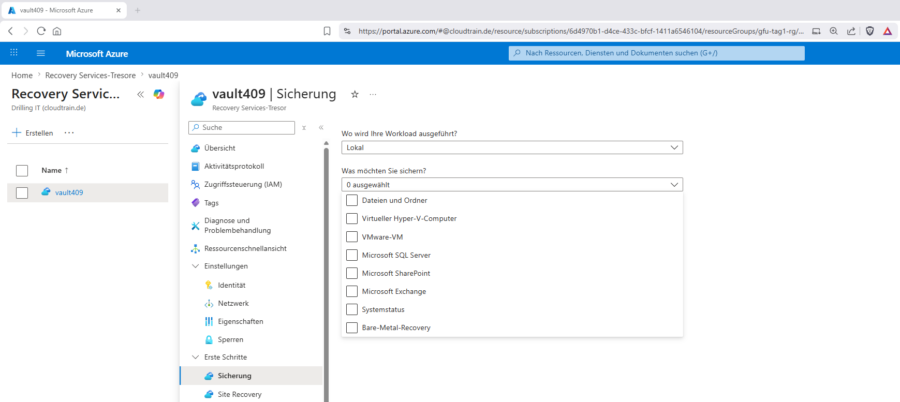This screenshot has width=900, height=402.
Task: Toggle select-all checkbox beside Name
Action: click(22, 171)
